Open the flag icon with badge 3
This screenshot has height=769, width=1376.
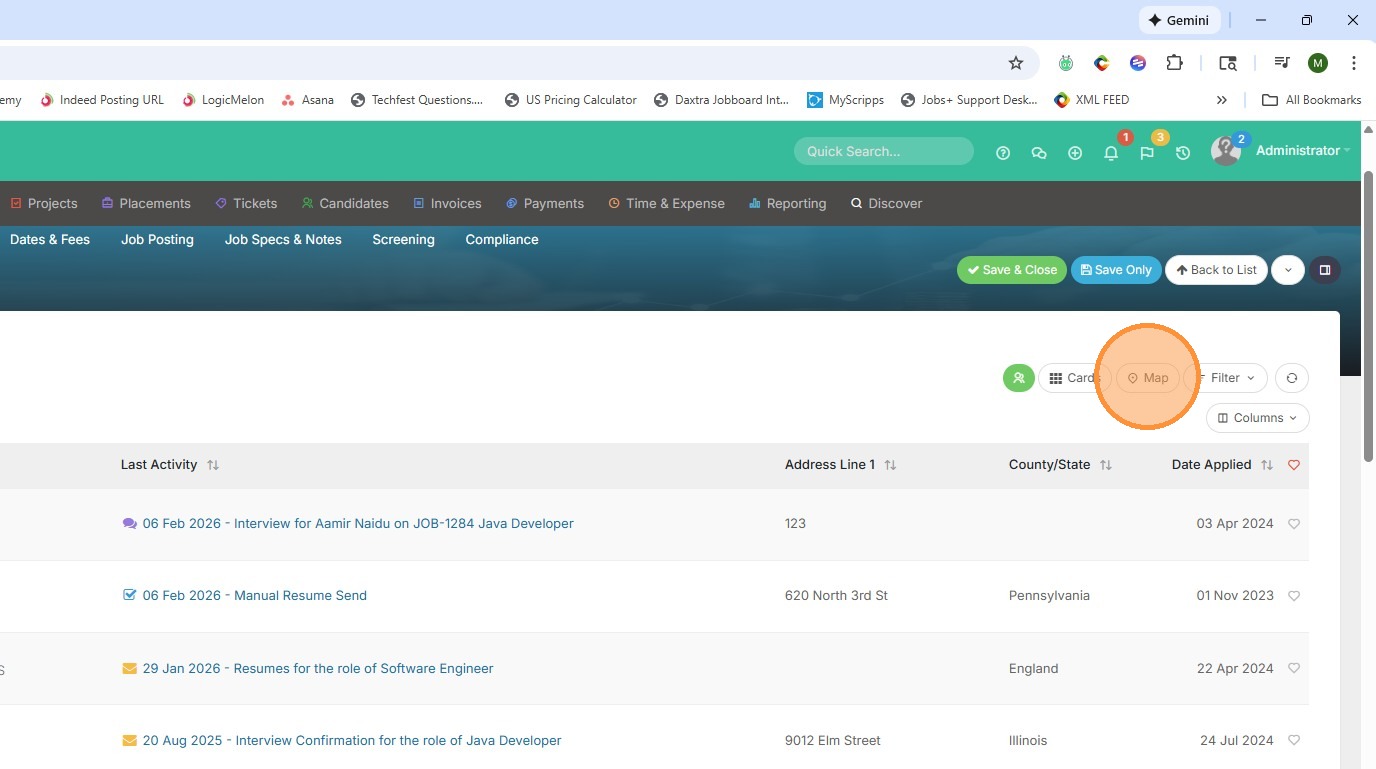(x=1147, y=153)
